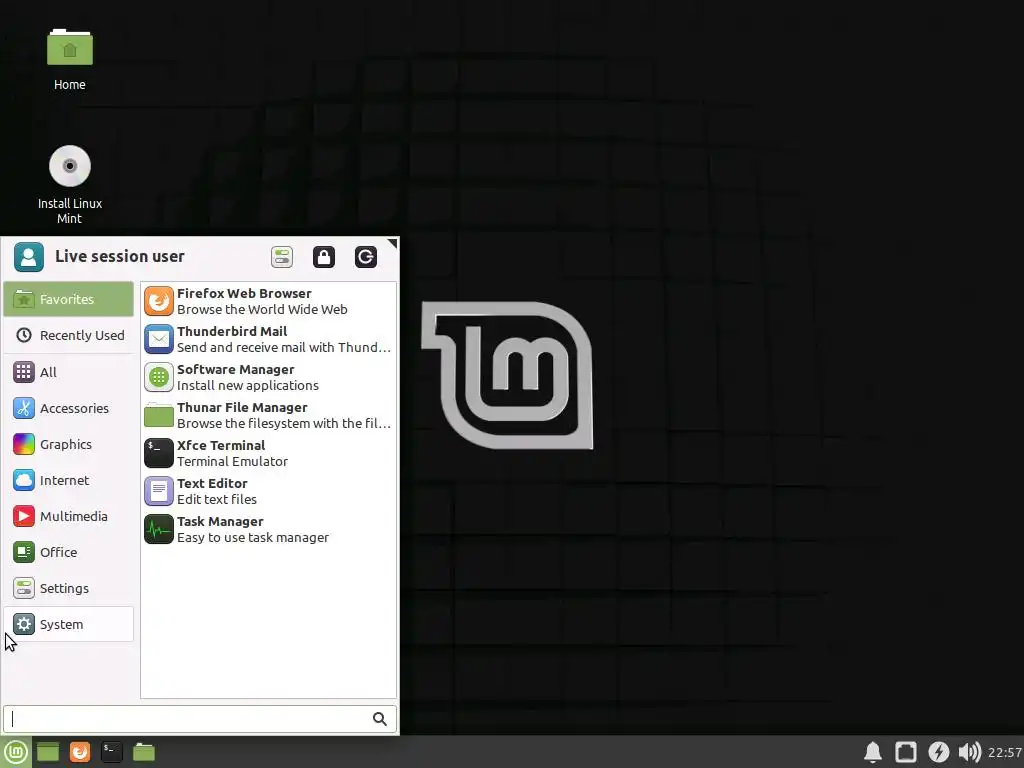Open the Internet category
The image size is (1024, 768).
(69, 480)
